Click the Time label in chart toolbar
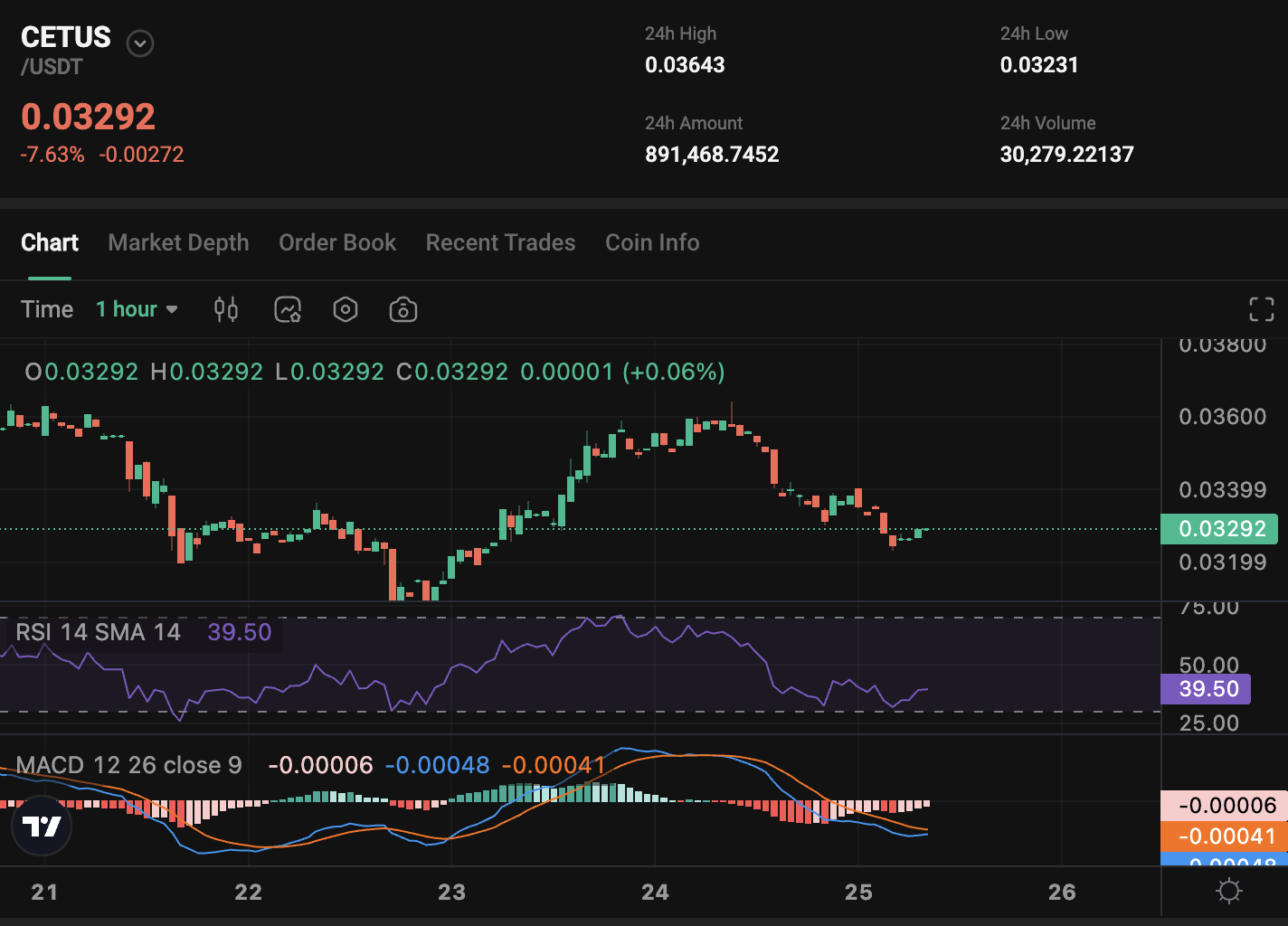Viewport: 1288px width, 926px height. [47, 309]
